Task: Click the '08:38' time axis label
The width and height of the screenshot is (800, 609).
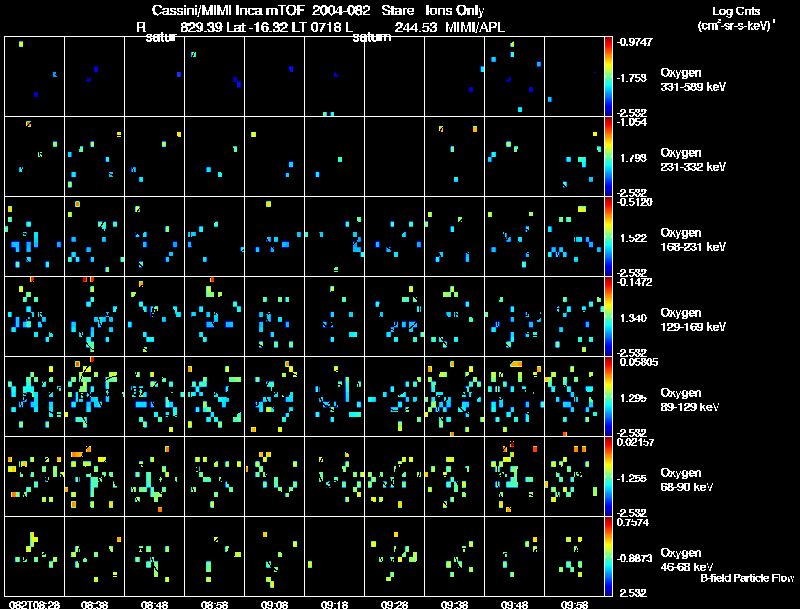Action: [x=94, y=604]
